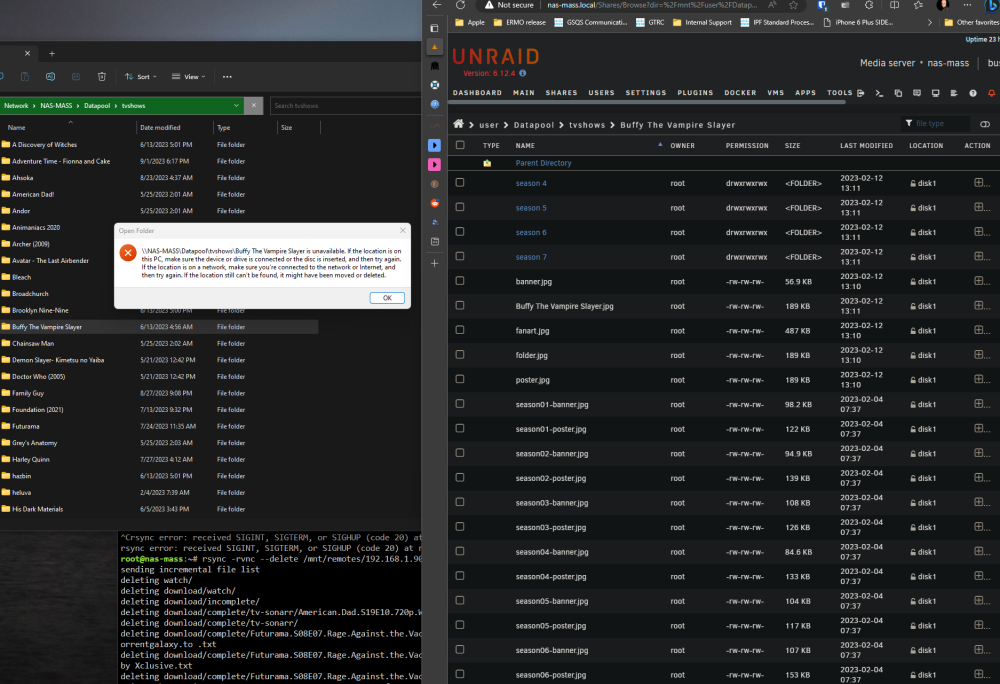
Task: Open Explorer See more three-dot menu
Action: tap(227, 76)
